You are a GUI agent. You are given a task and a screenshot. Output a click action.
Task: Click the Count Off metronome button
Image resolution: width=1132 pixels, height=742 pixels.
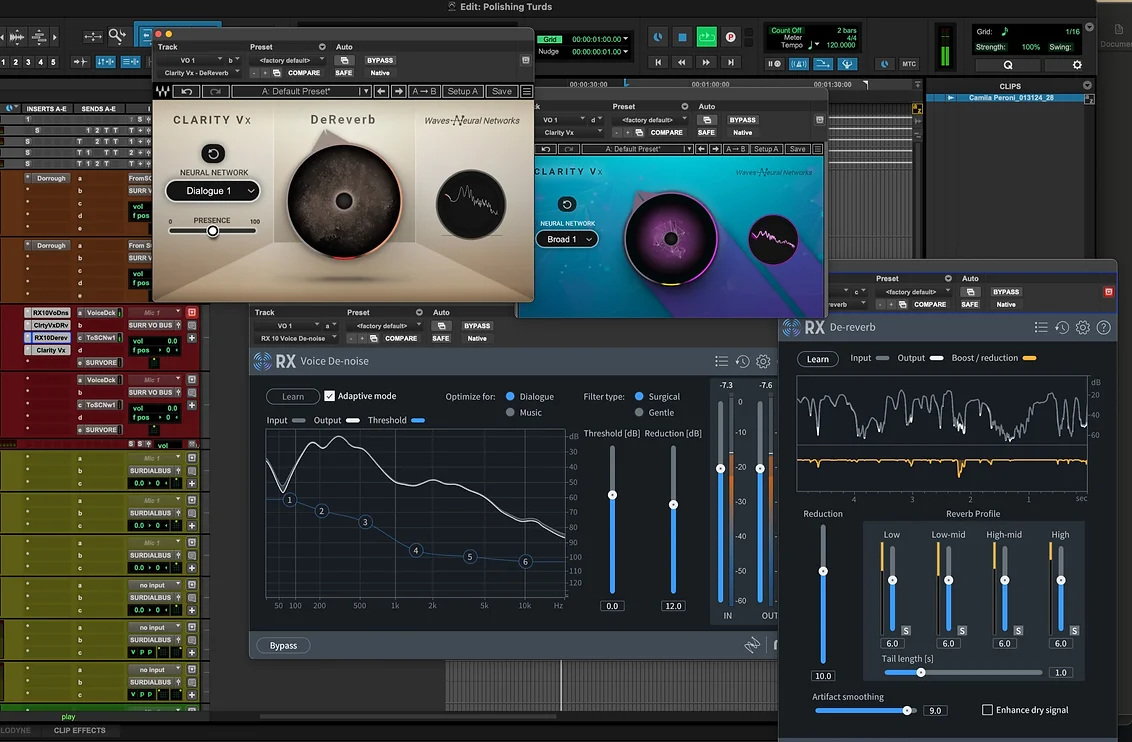785,30
